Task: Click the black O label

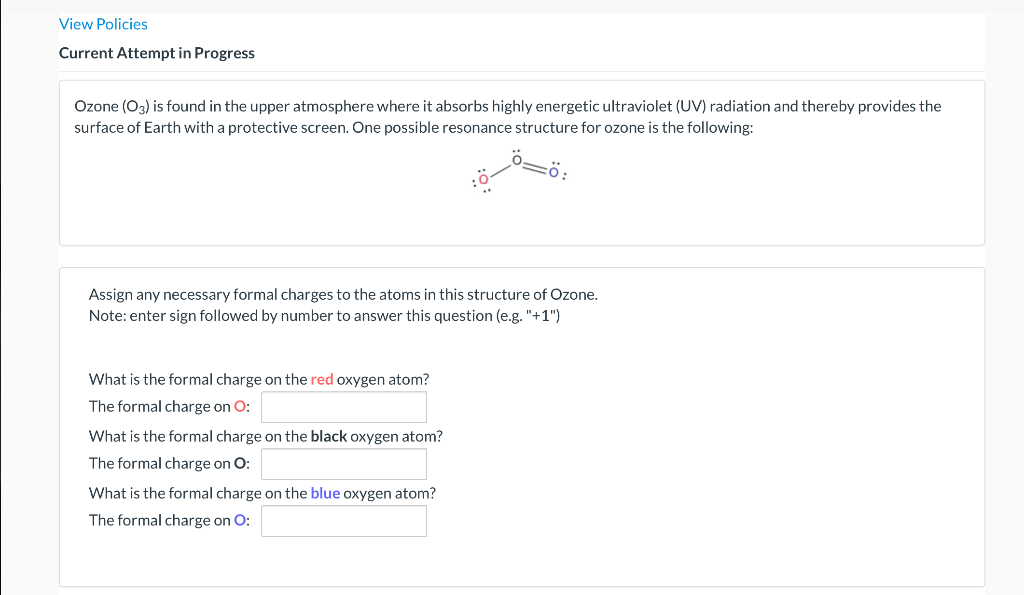Action: tap(240, 463)
